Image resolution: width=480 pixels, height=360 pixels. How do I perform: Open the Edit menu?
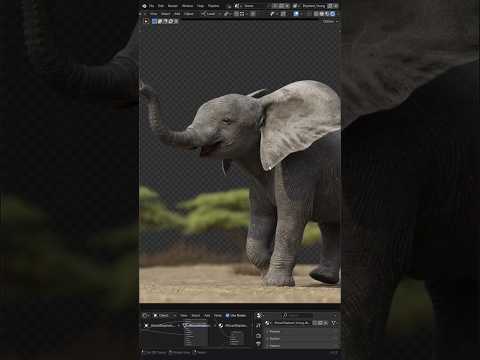tap(161, 6)
